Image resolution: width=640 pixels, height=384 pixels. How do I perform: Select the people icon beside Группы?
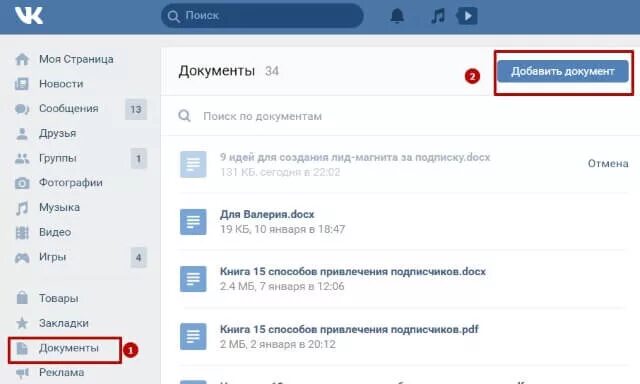pyautogui.click(x=22, y=158)
